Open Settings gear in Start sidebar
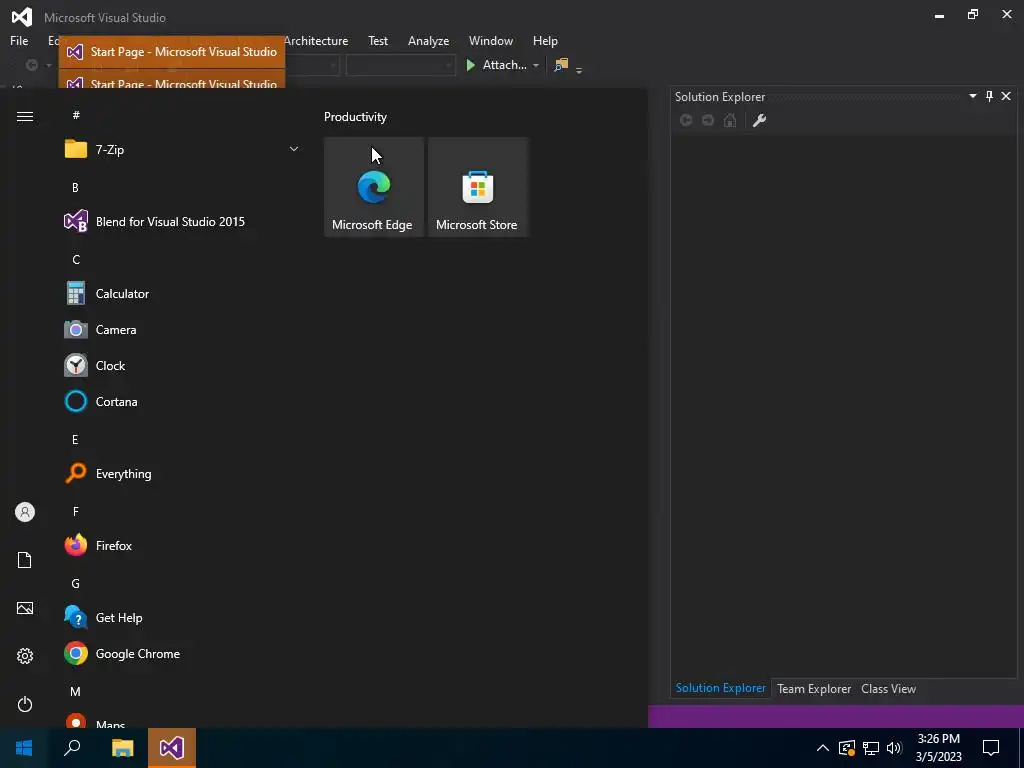Screen dimensions: 1024x768 (25, 656)
